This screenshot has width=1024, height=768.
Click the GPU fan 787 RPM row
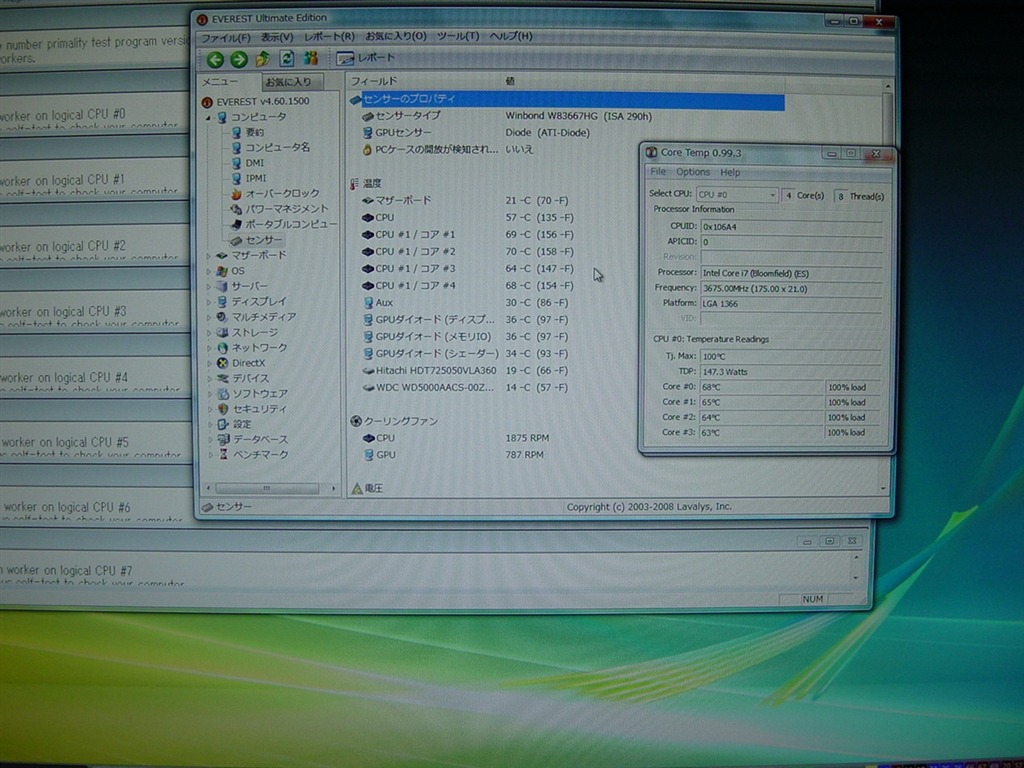pos(454,455)
